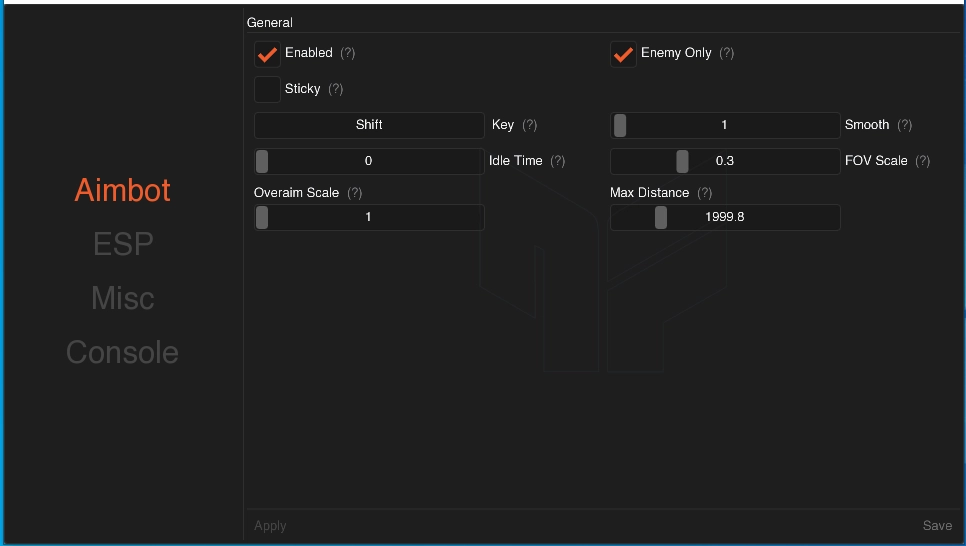Enable the Sticky checkbox

pyautogui.click(x=267, y=90)
